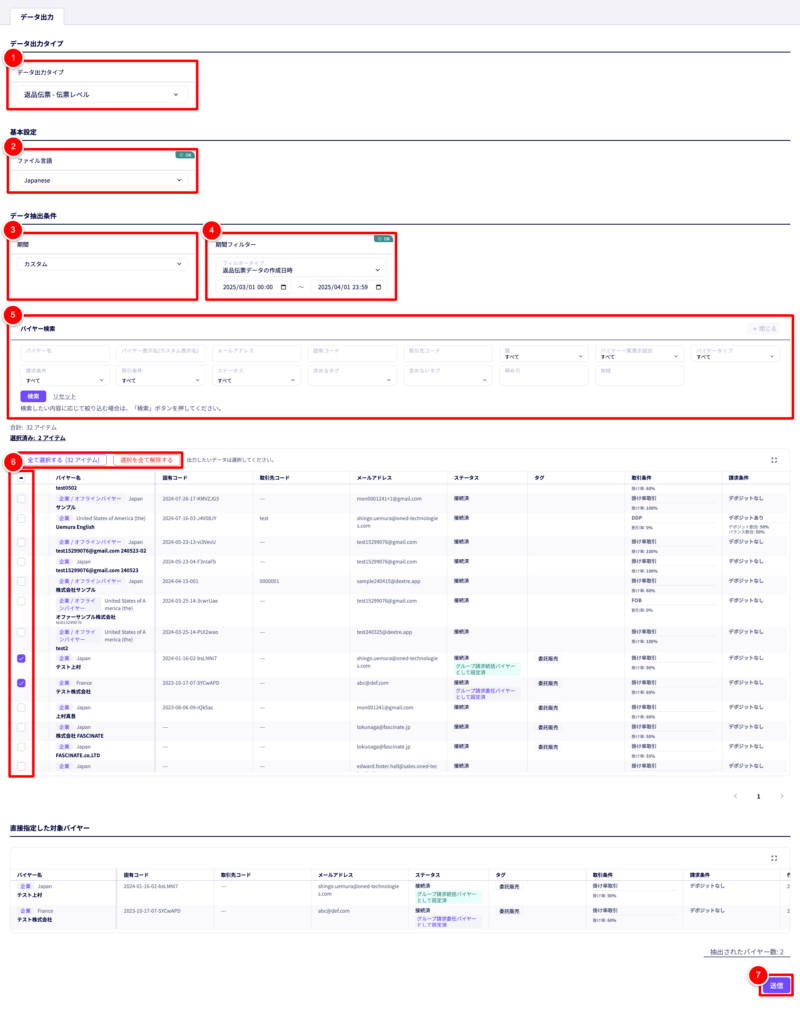Image resolution: width=800 pixels, height=1024 pixels.
Task: Click fullscreen icon above buyer list table
Action: [x=774, y=460]
